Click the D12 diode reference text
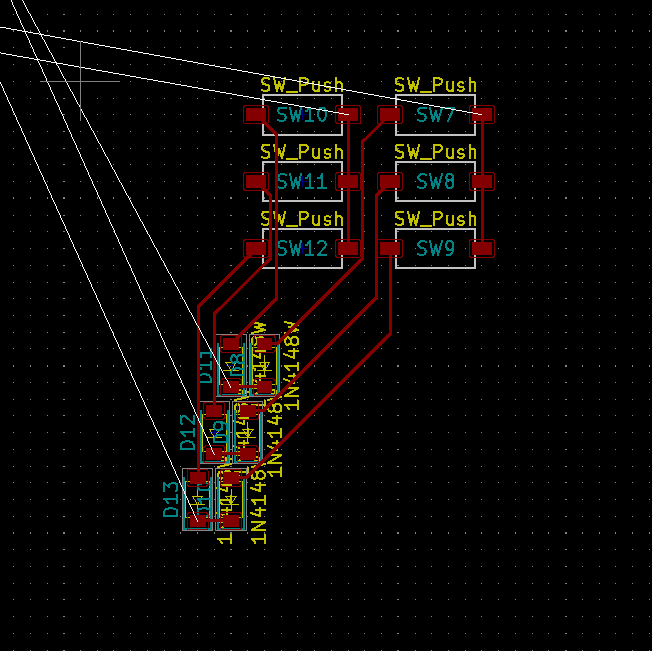This screenshot has height=651, width=652. pos(188,432)
